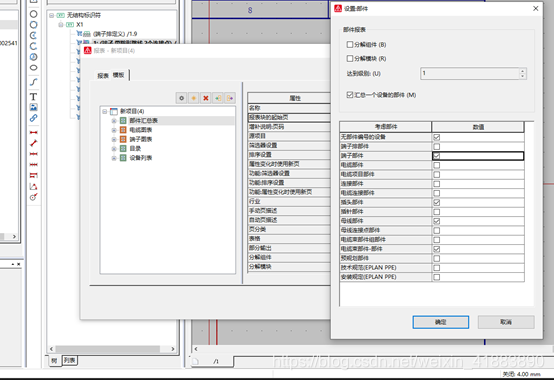Expand the 部件汇总表 tree node
Viewport: 554px width, 380px height.
click(x=114, y=121)
